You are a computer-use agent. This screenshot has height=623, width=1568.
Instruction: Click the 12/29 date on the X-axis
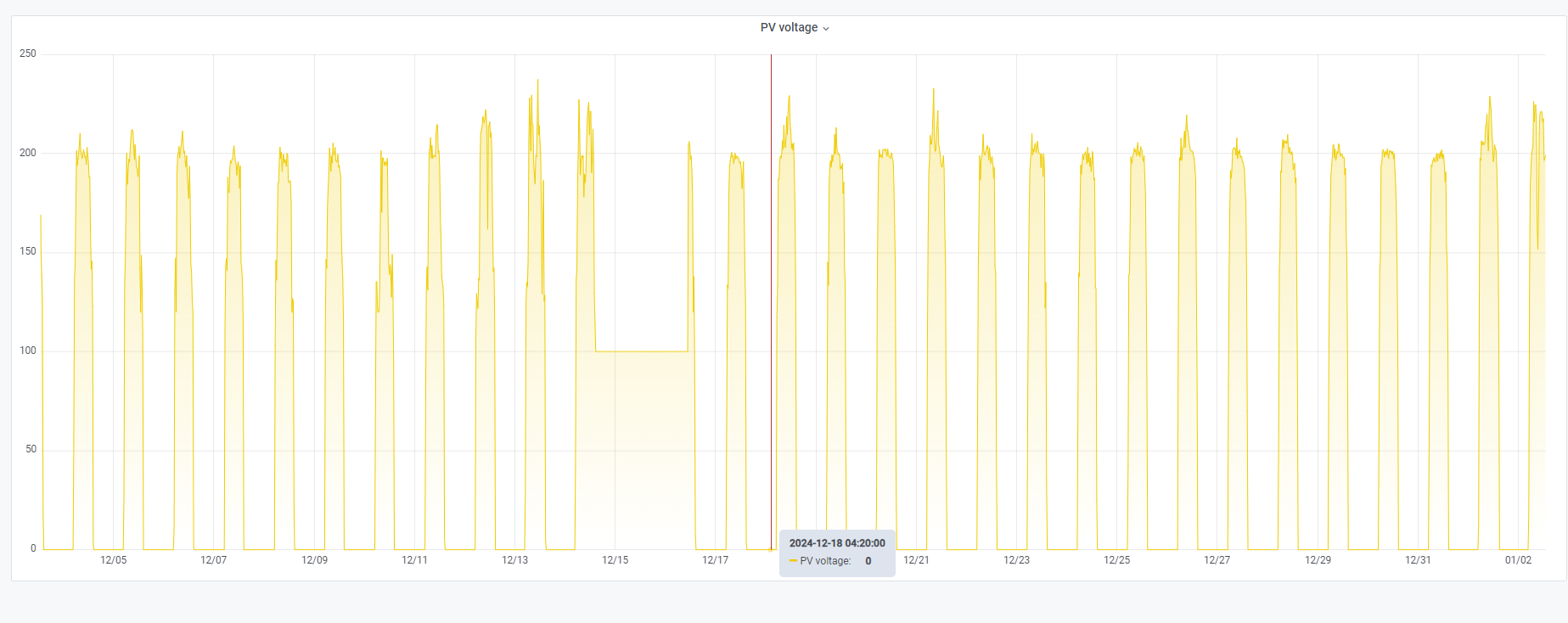[x=1318, y=560]
